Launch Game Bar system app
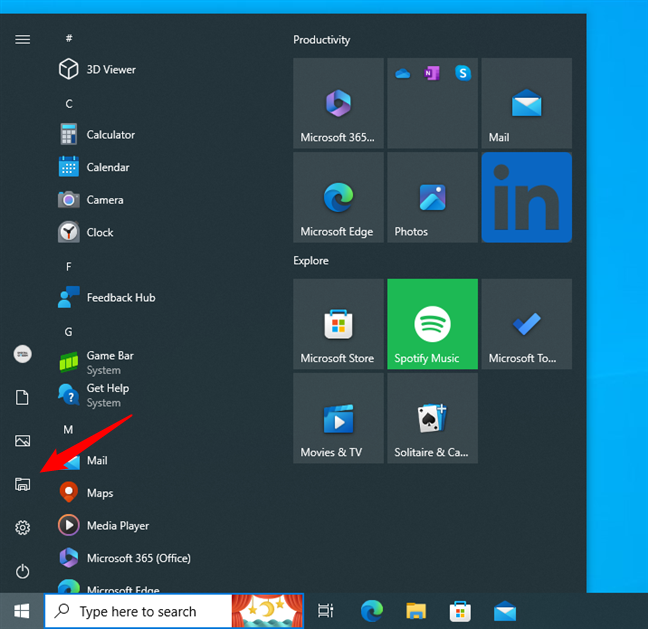 [x=97, y=362]
